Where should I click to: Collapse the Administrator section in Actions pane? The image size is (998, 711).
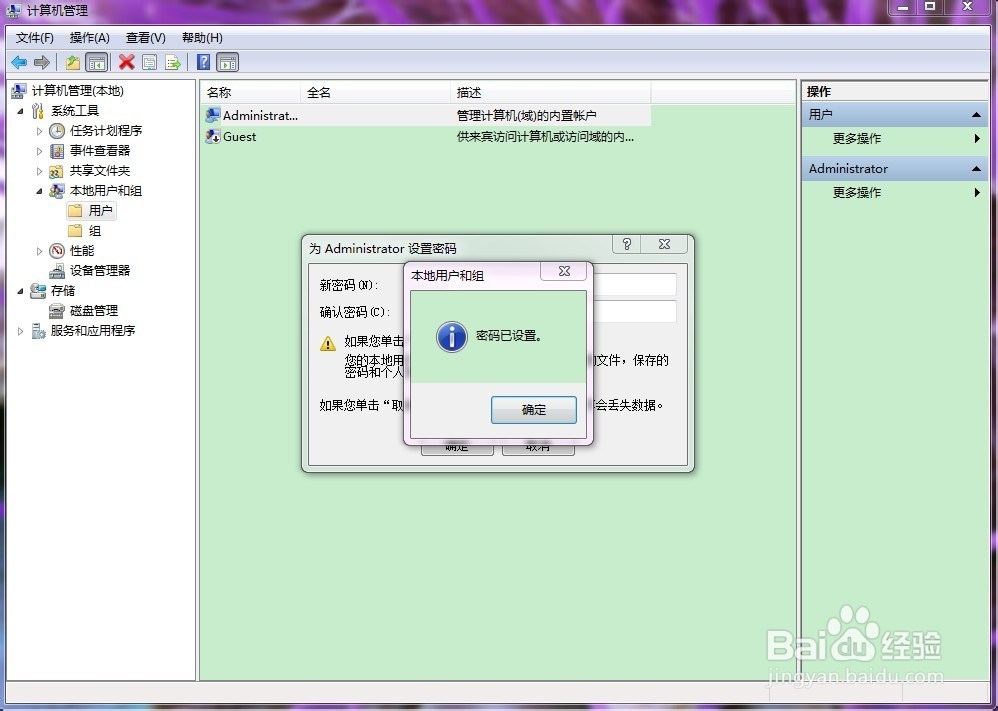point(976,169)
